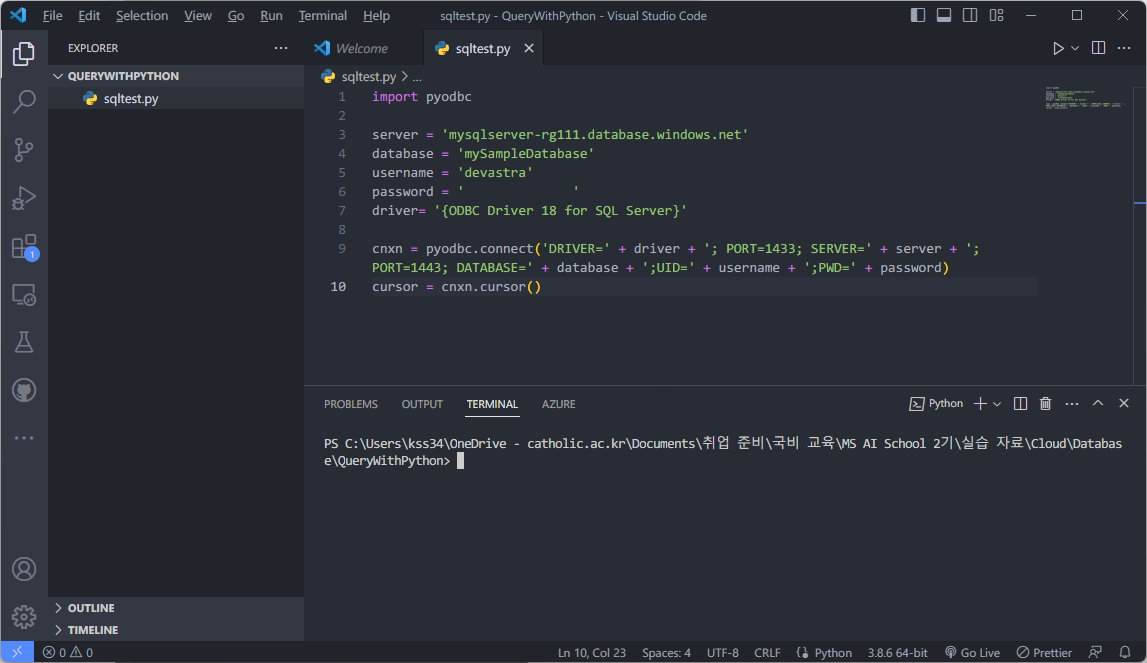
Task: Open the Accounts icon
Action: coord(24,569)
